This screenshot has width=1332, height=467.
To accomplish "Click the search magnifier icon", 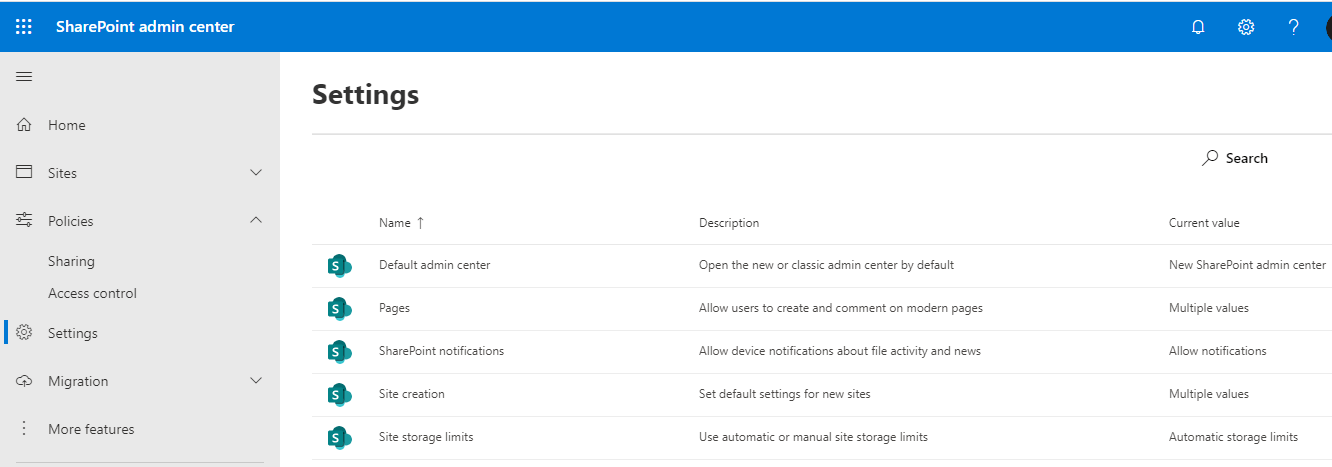I will [x=1210, y=158].
